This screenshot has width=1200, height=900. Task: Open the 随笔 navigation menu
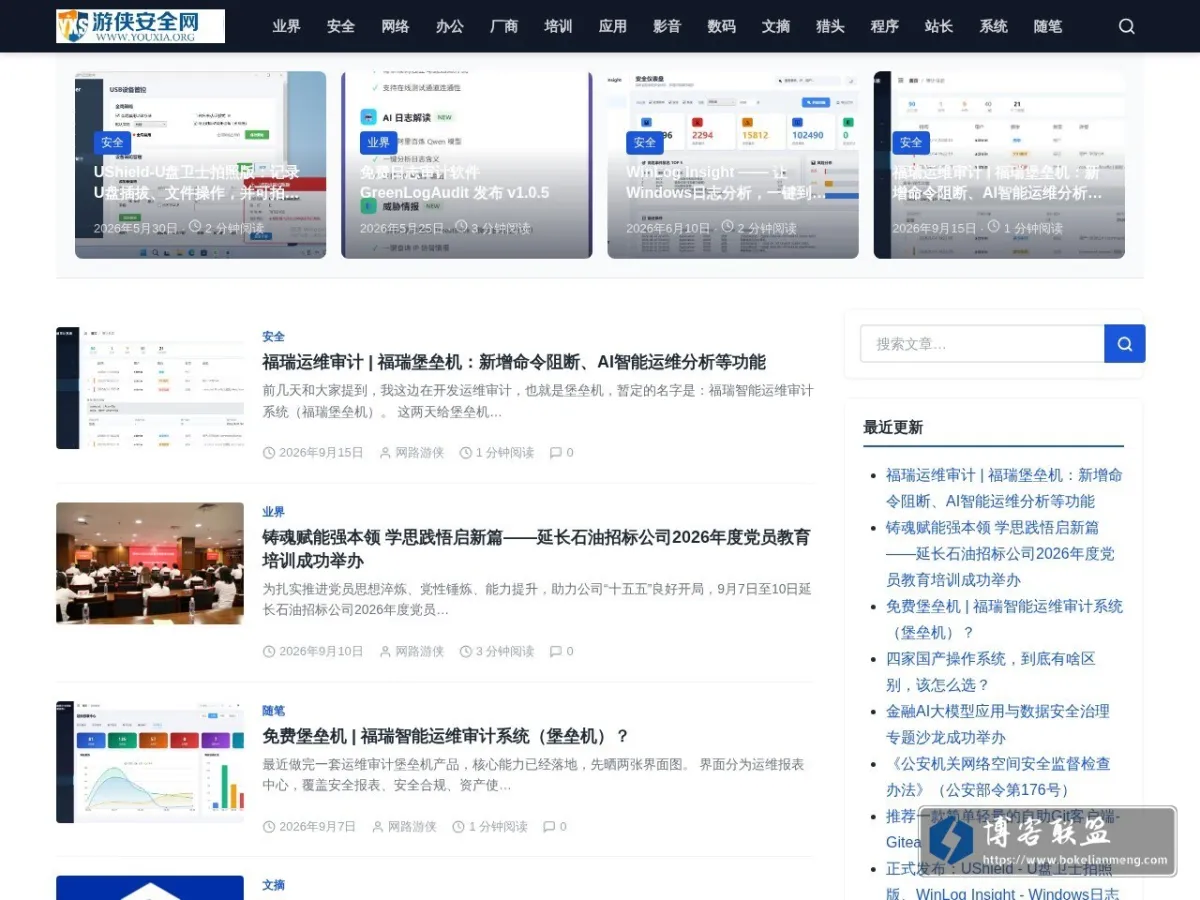[x=1048, y=26]
